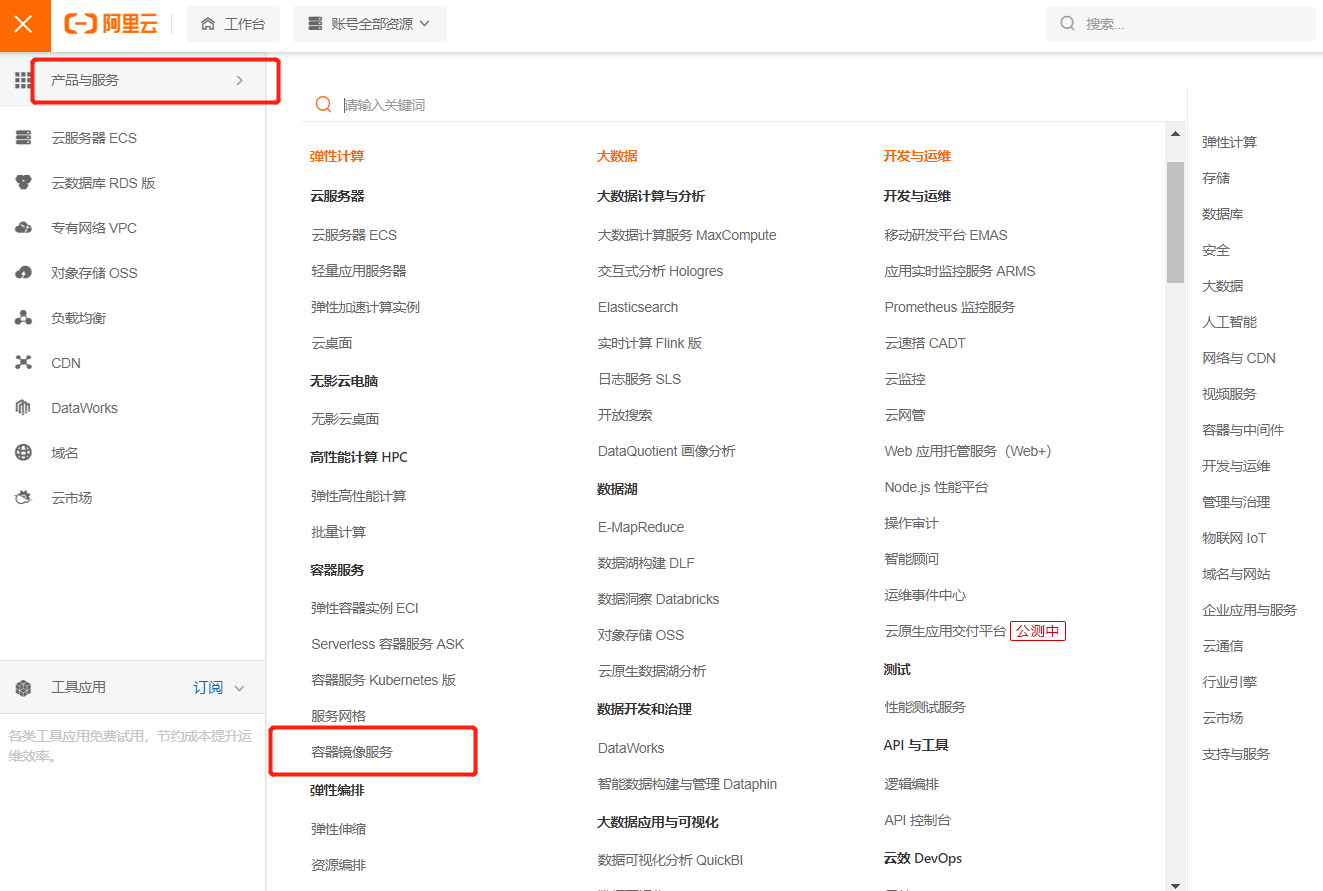Viewport: 1323px width, 891px height.
Task: Open 移动研发平台 EMAS link
Action: [x=946, y=235]
